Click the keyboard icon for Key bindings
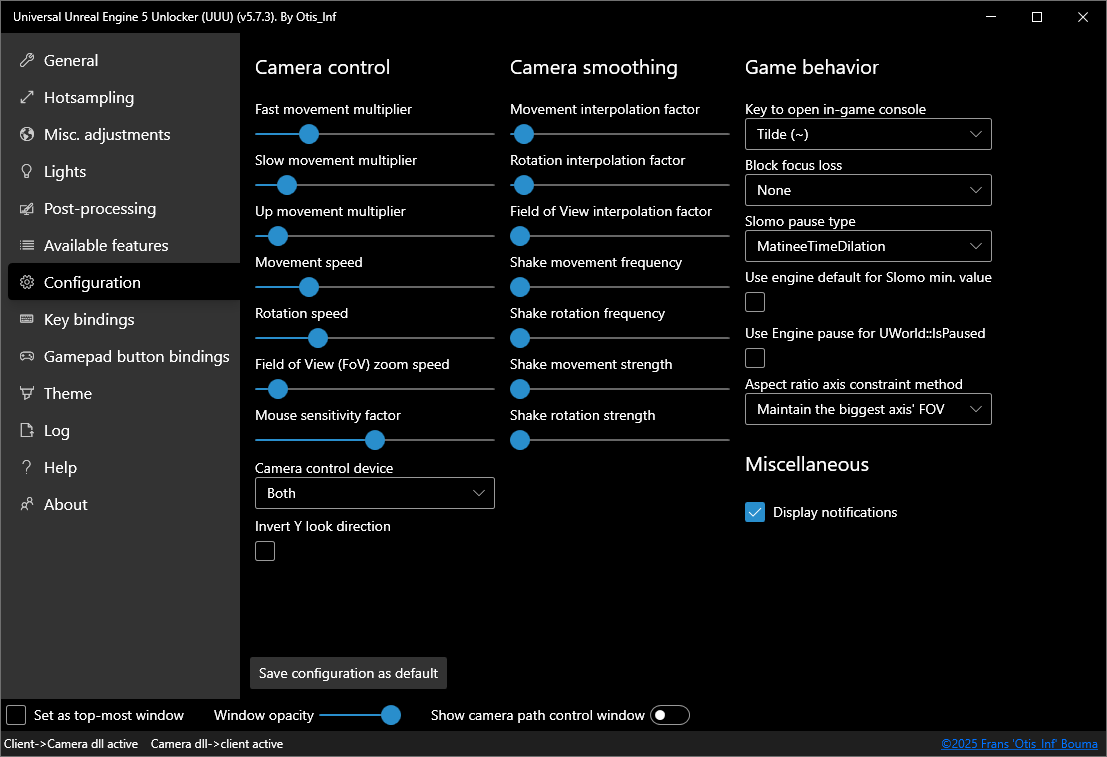The width and height of the screenshot is (1107, 757). pyautogui.click(x=27, y=320)
